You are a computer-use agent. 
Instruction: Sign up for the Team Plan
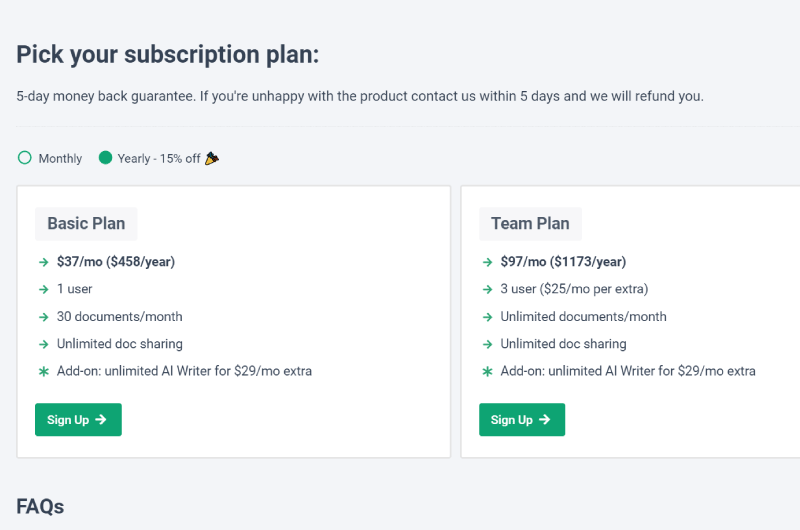(521, 419)
